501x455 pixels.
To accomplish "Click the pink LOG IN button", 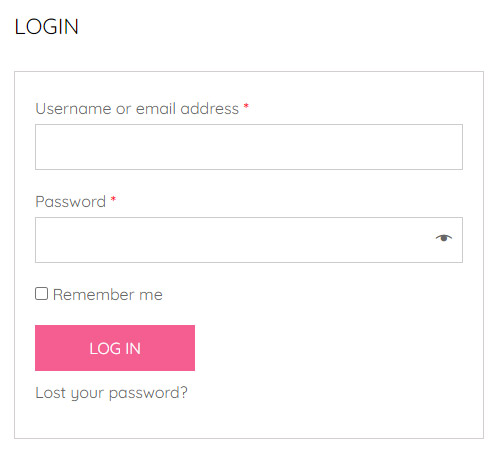I will [115, 348].
